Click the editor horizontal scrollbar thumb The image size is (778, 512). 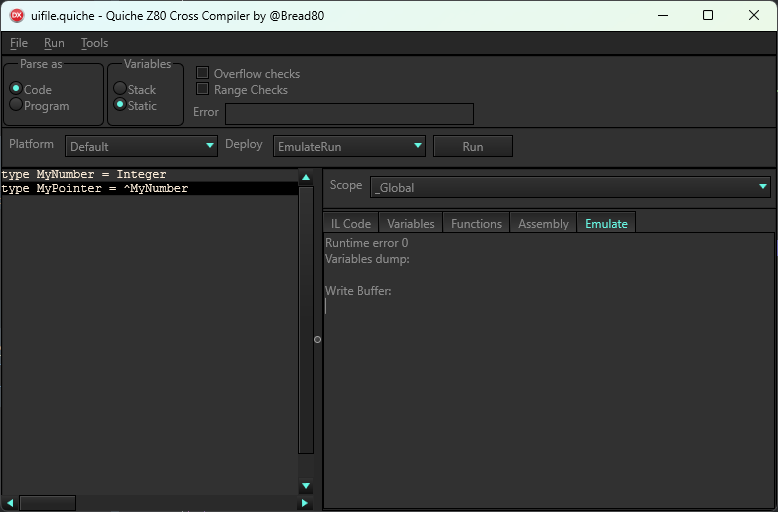tap(48, 503)
